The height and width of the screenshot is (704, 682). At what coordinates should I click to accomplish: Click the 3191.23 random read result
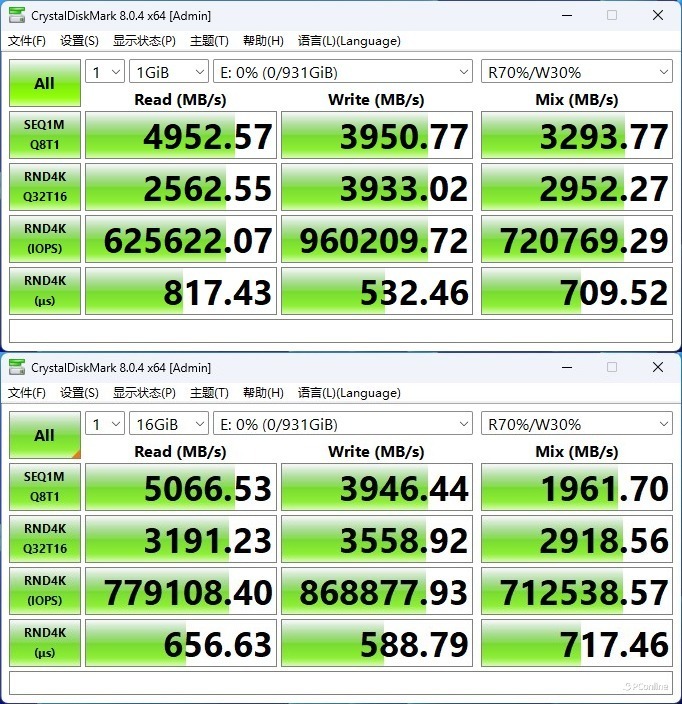(181, 539)
